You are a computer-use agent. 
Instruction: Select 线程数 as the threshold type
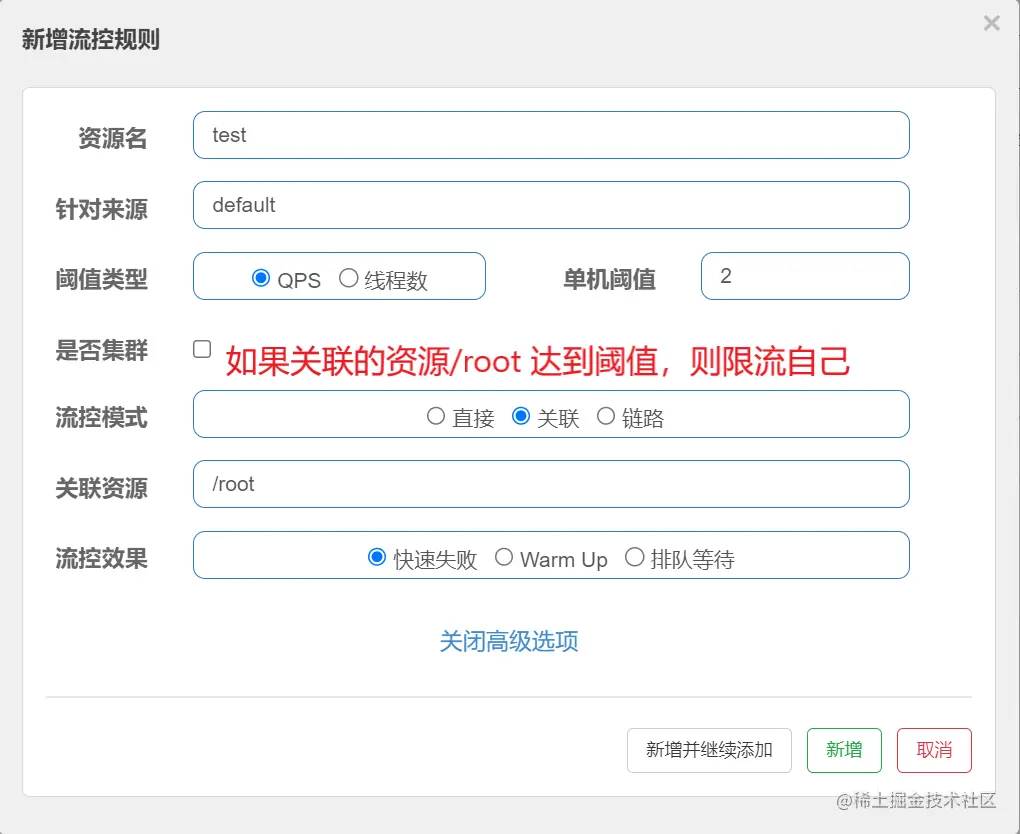pyautogui.click(x=349, y=278)
